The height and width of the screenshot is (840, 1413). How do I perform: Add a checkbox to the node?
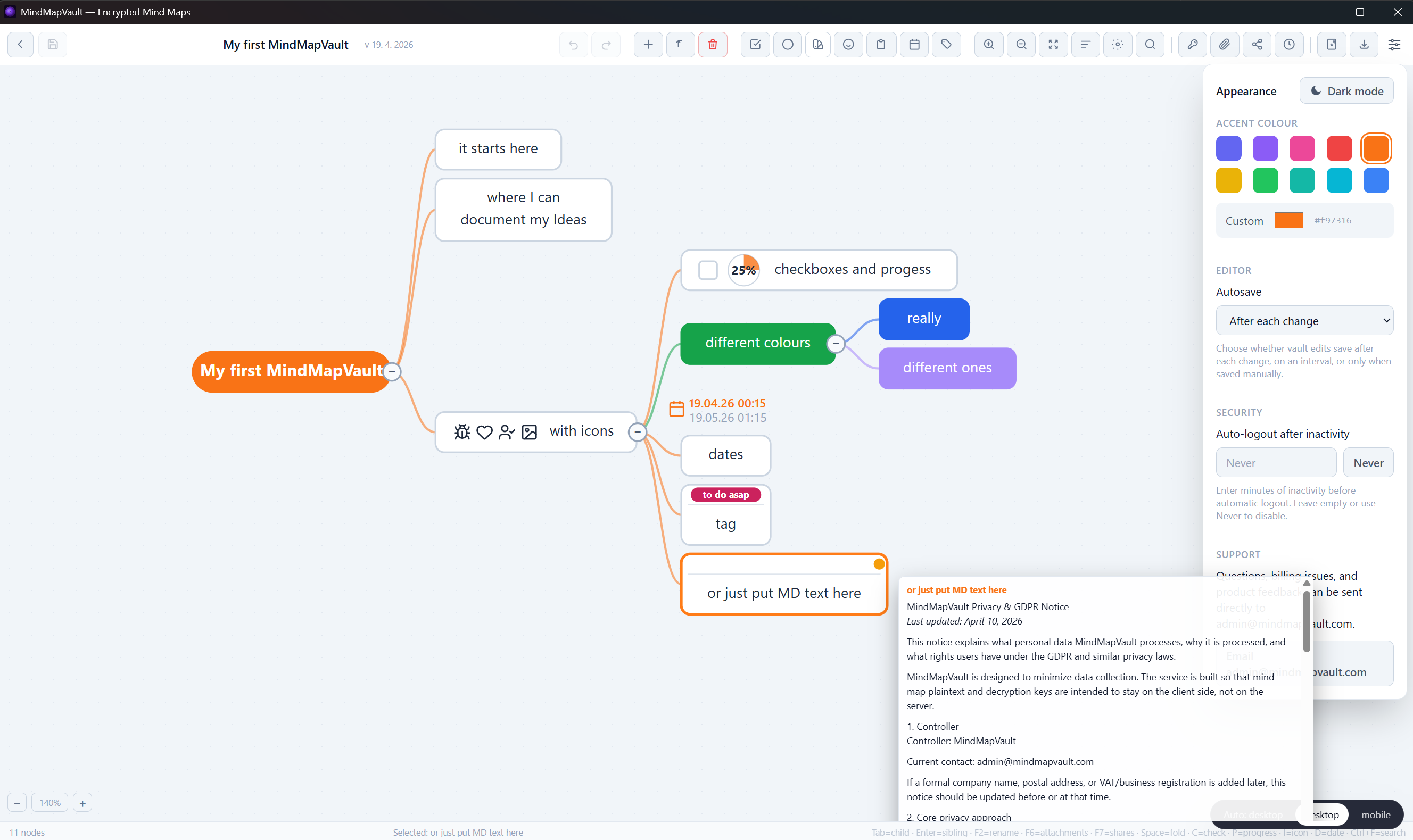coord(755,44)
